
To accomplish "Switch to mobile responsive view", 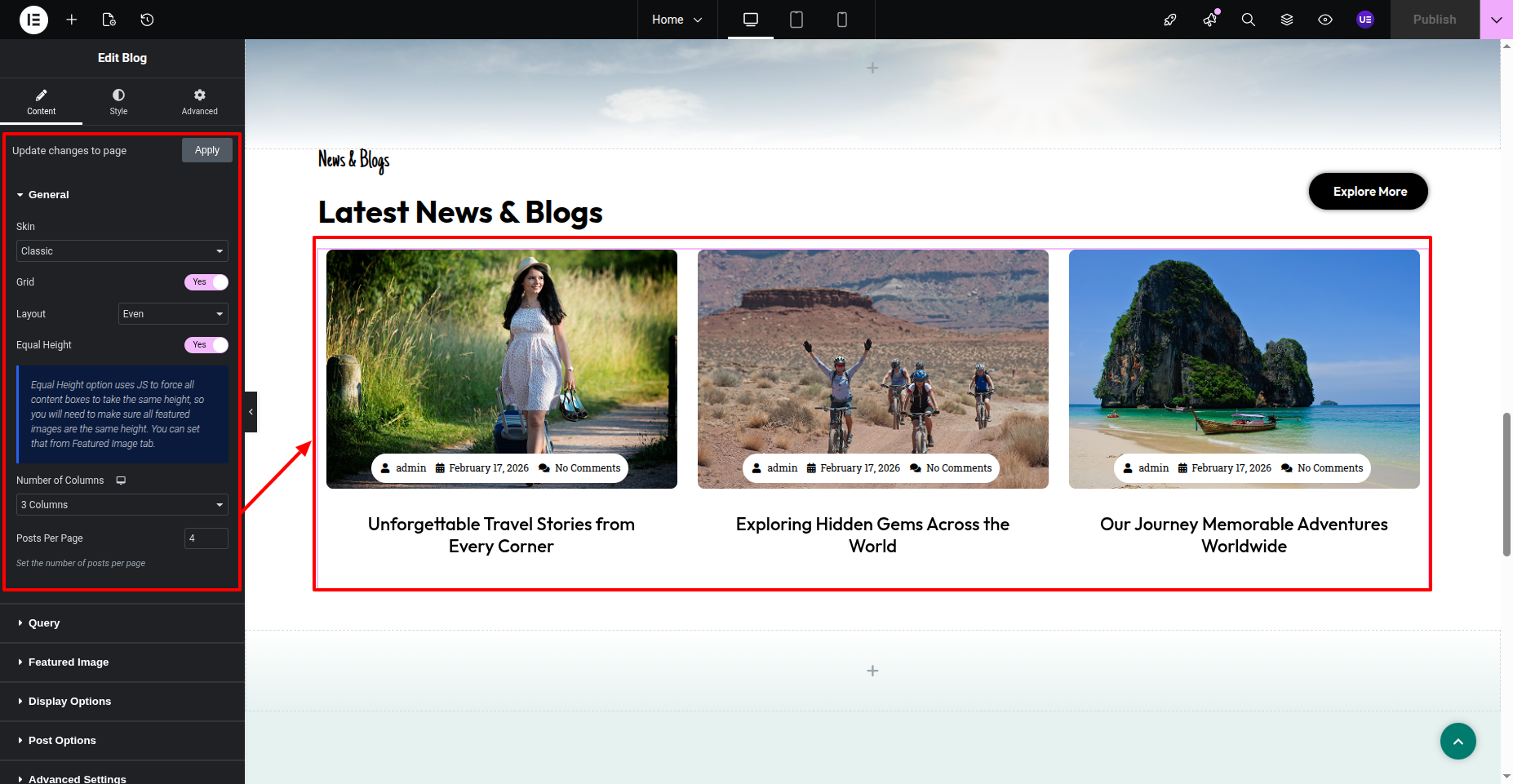I will (841, 20).
